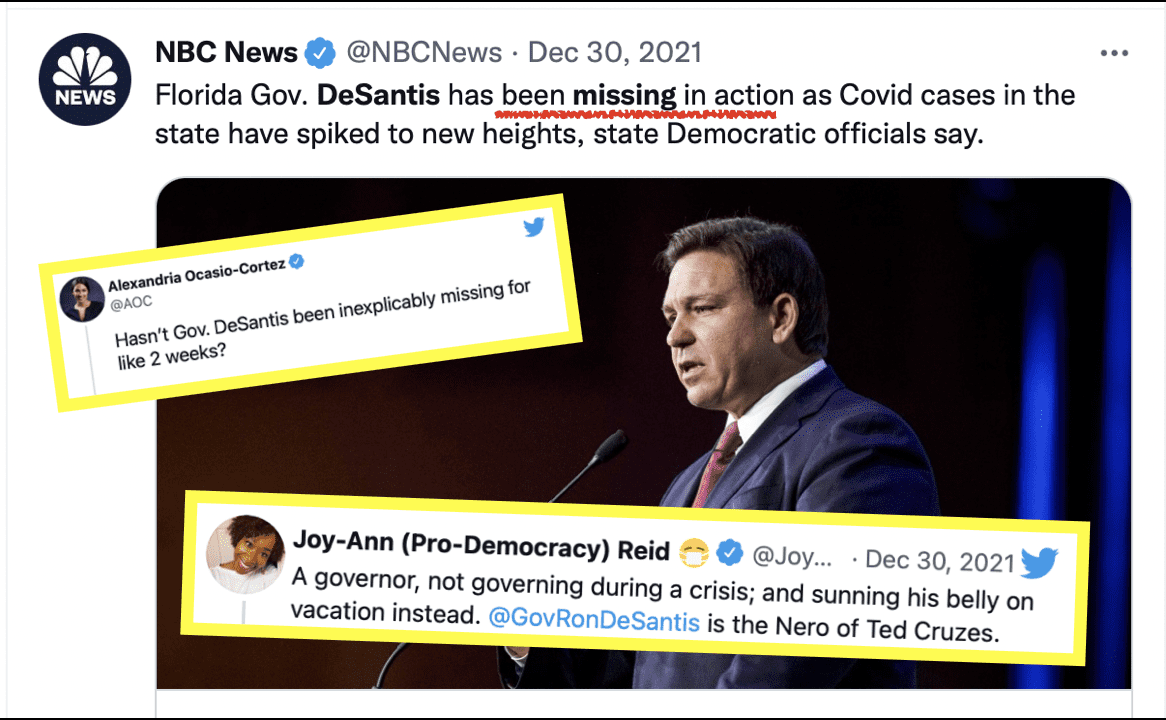Click Joy-Ann Reid profile picture
1166x720 pixels.
tap(245, 554)
